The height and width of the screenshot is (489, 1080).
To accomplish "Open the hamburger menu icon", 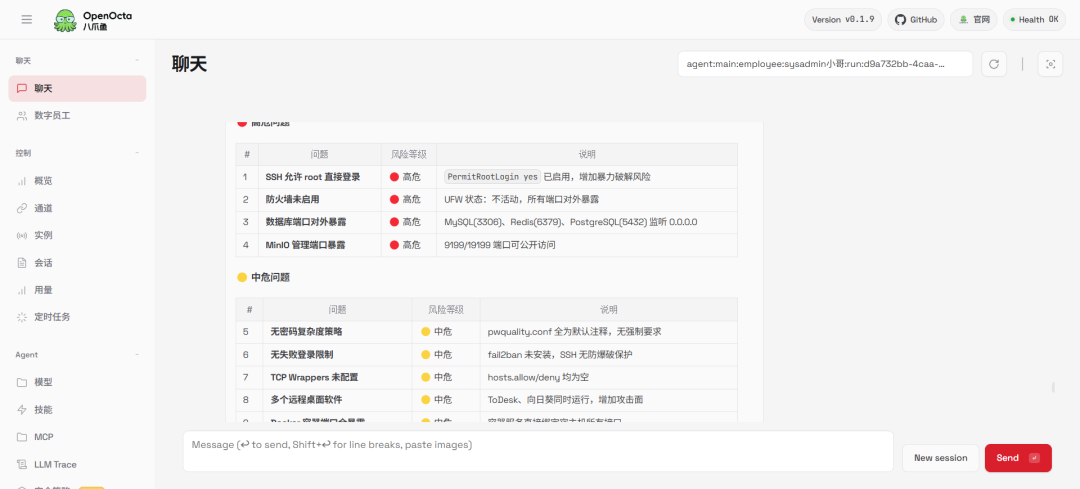I will pos(27,19).
